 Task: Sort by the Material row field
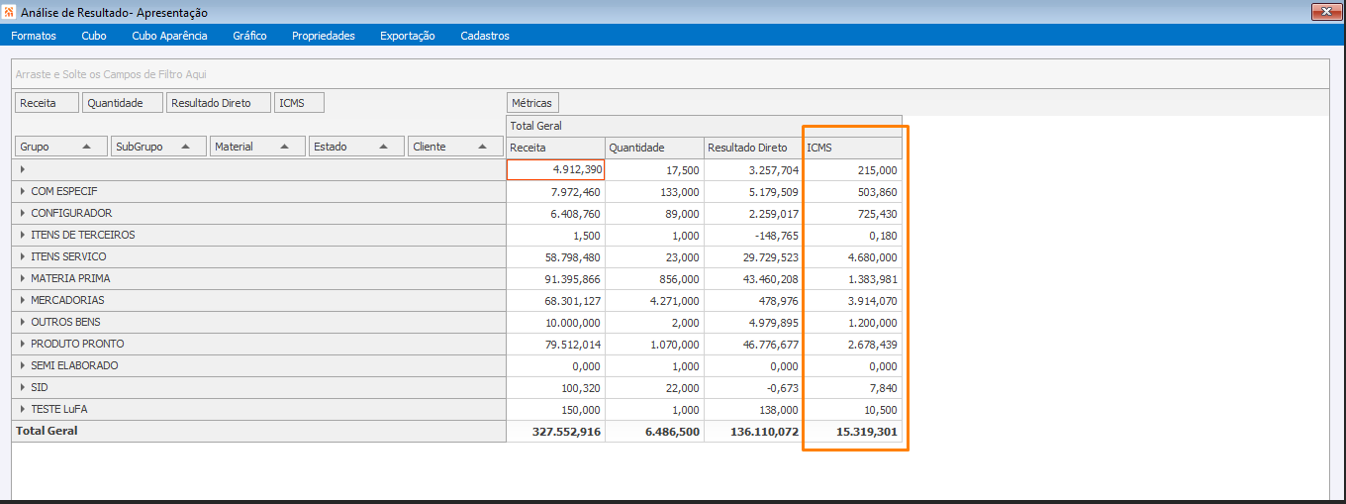point(257,146)
